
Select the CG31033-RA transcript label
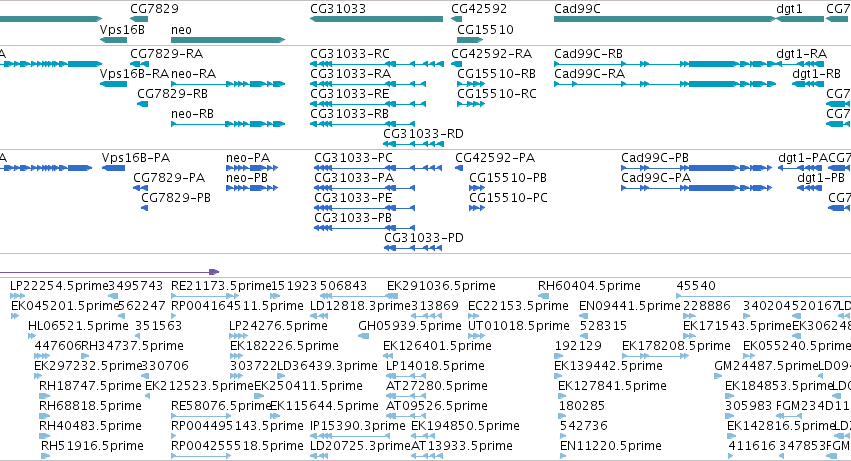click(351, 74)
